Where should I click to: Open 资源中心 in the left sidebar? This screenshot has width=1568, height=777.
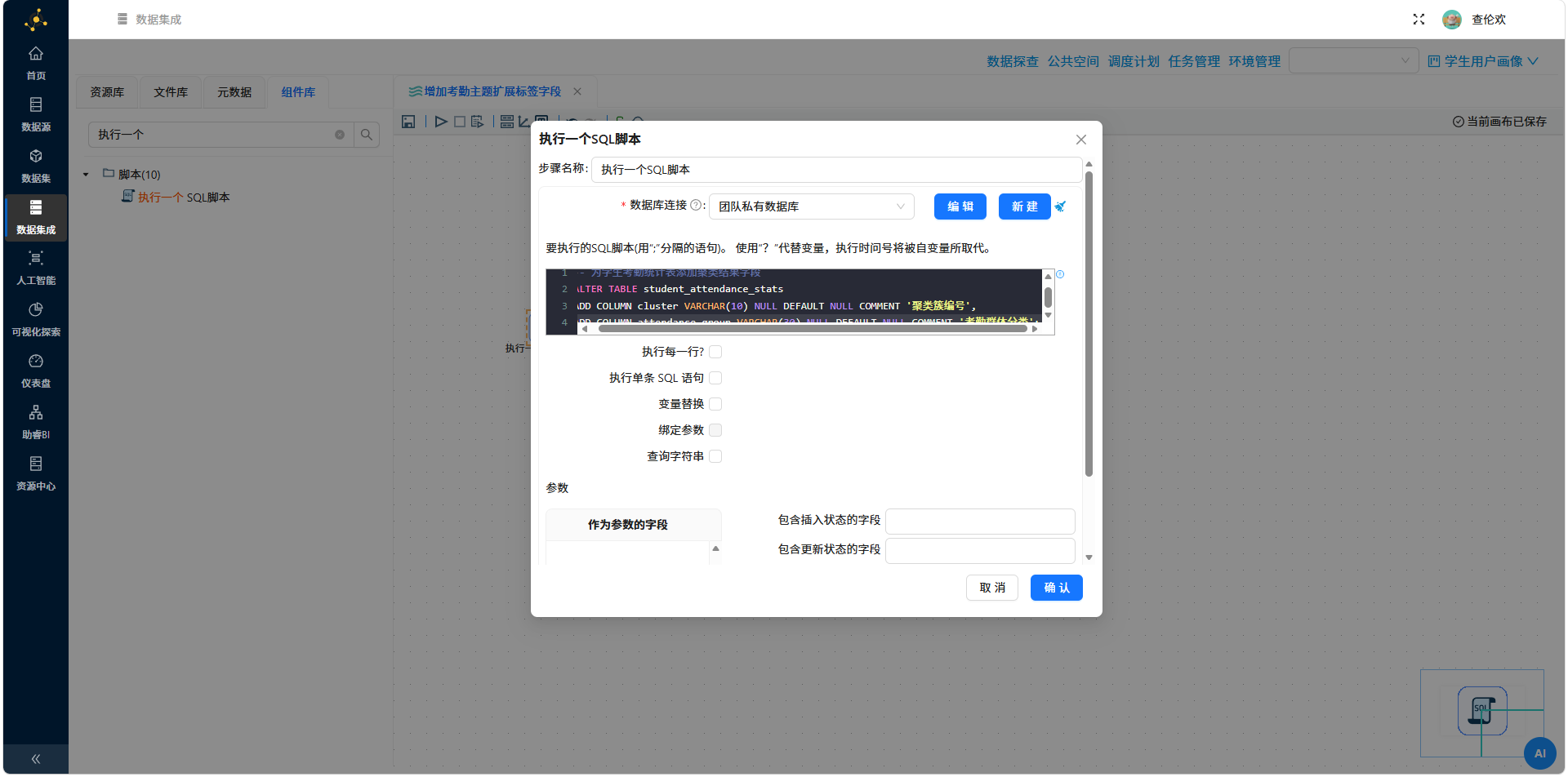[x=36, y=473]
